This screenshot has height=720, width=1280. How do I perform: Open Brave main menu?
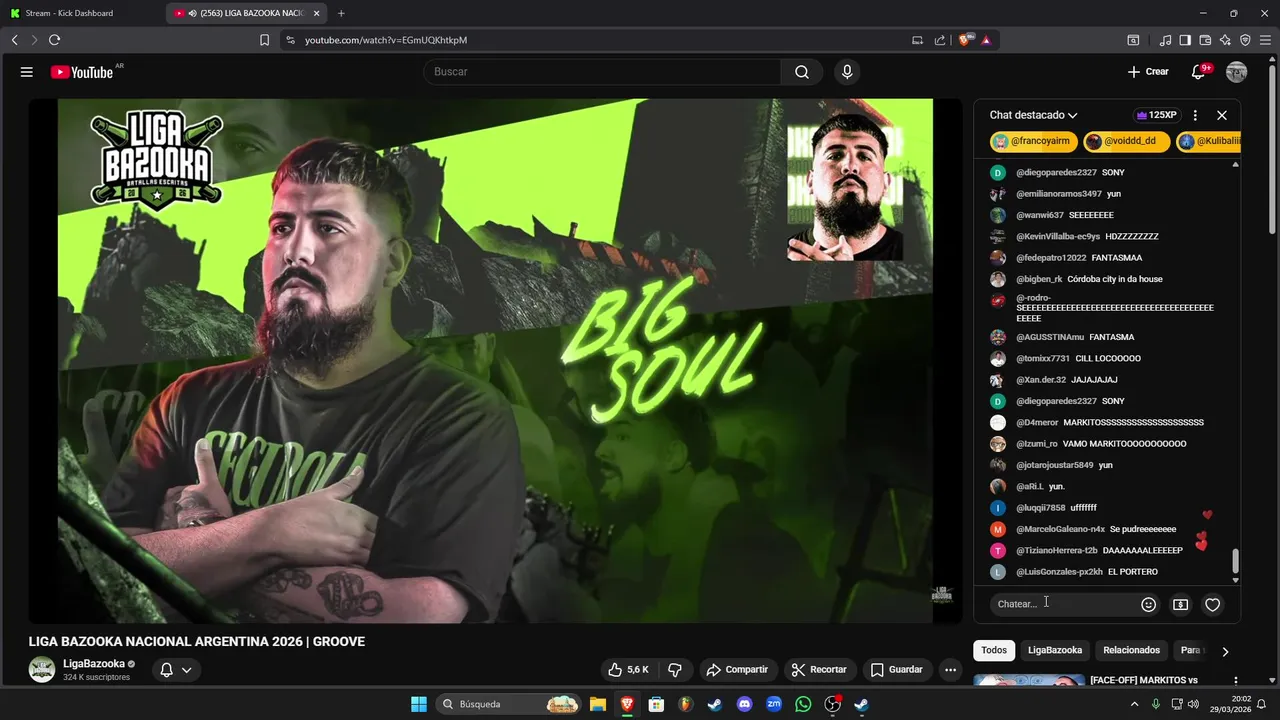pos(1265,40)
